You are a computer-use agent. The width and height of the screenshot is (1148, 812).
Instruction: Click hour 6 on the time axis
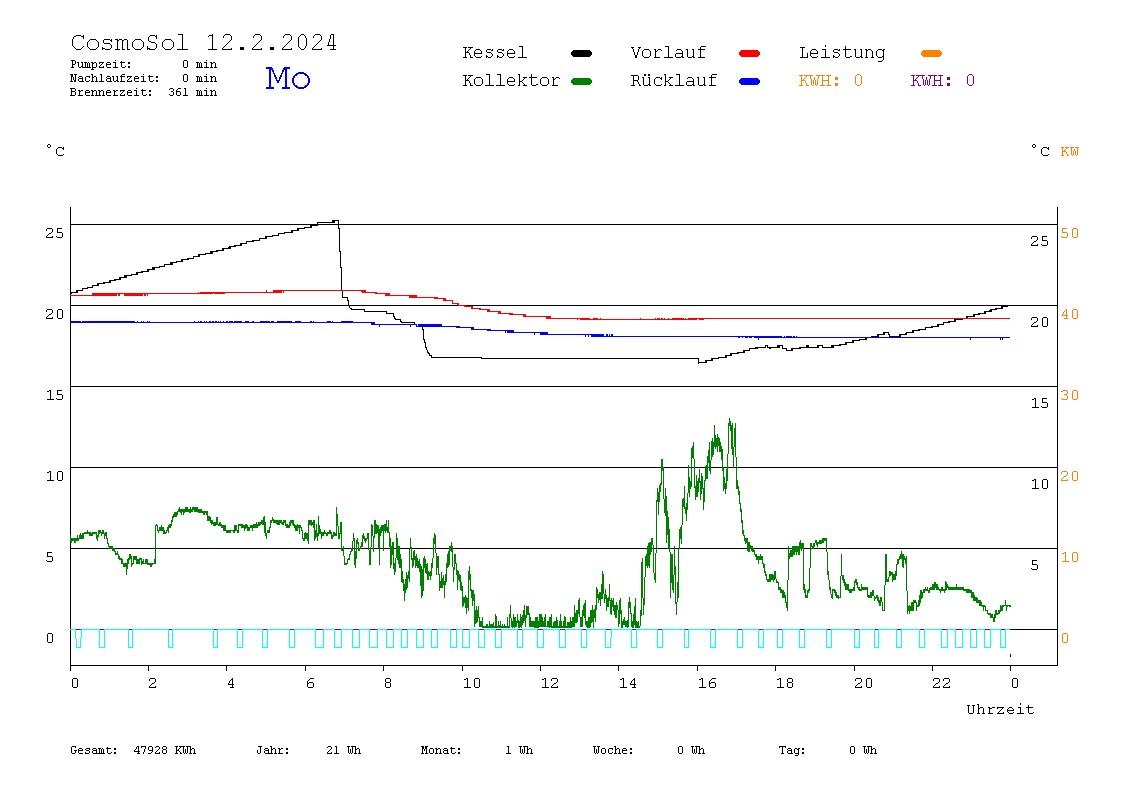310,683
